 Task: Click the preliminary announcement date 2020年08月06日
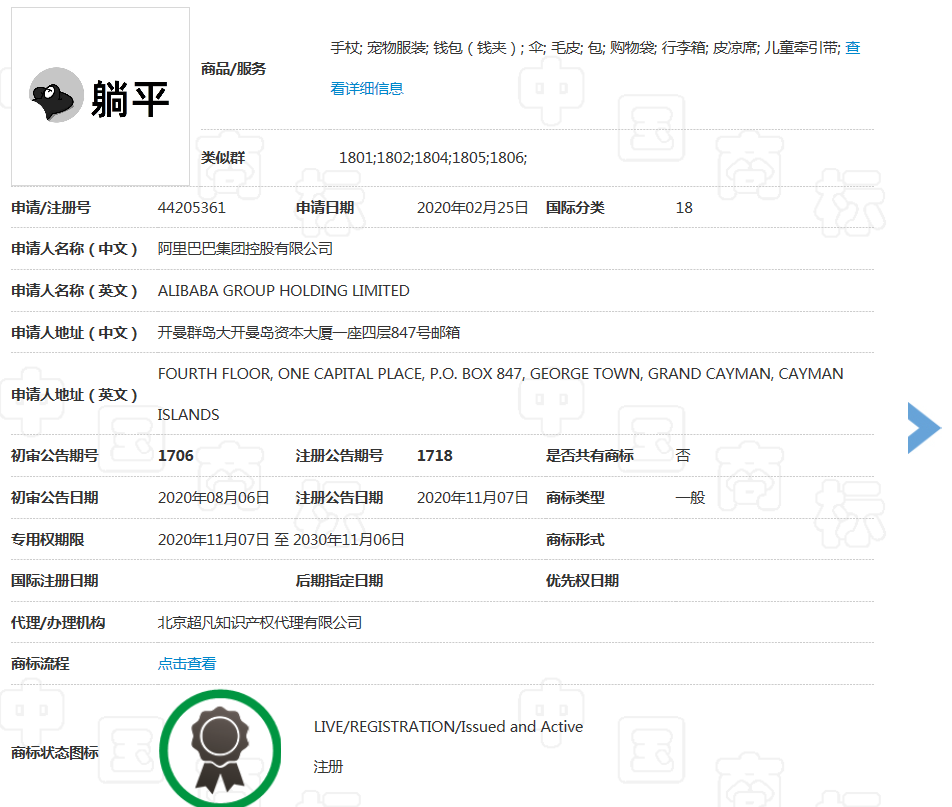pos(214,498)
